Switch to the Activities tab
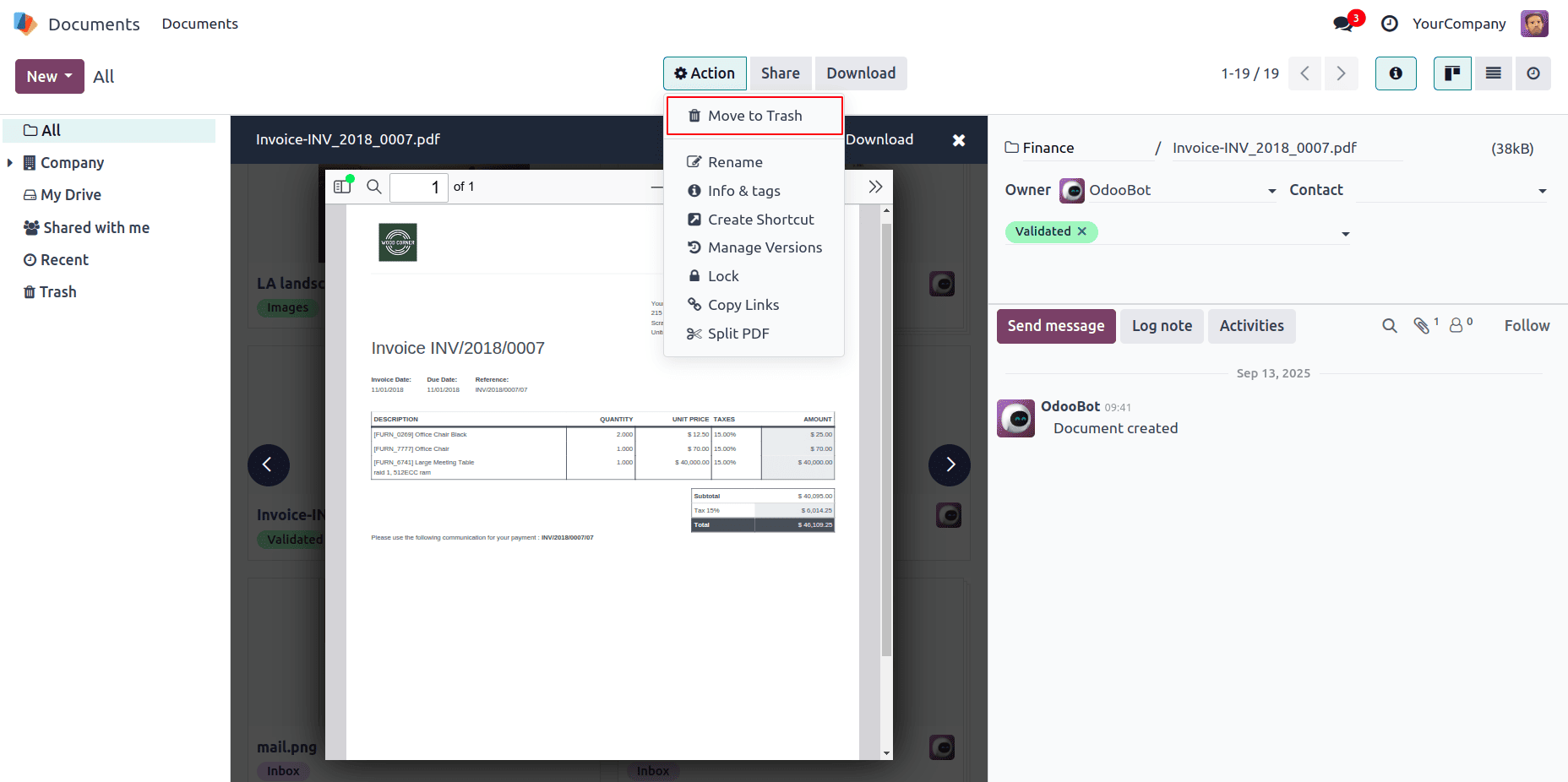The width and height of the screenshot is (1568, 782). point(1251,326)
